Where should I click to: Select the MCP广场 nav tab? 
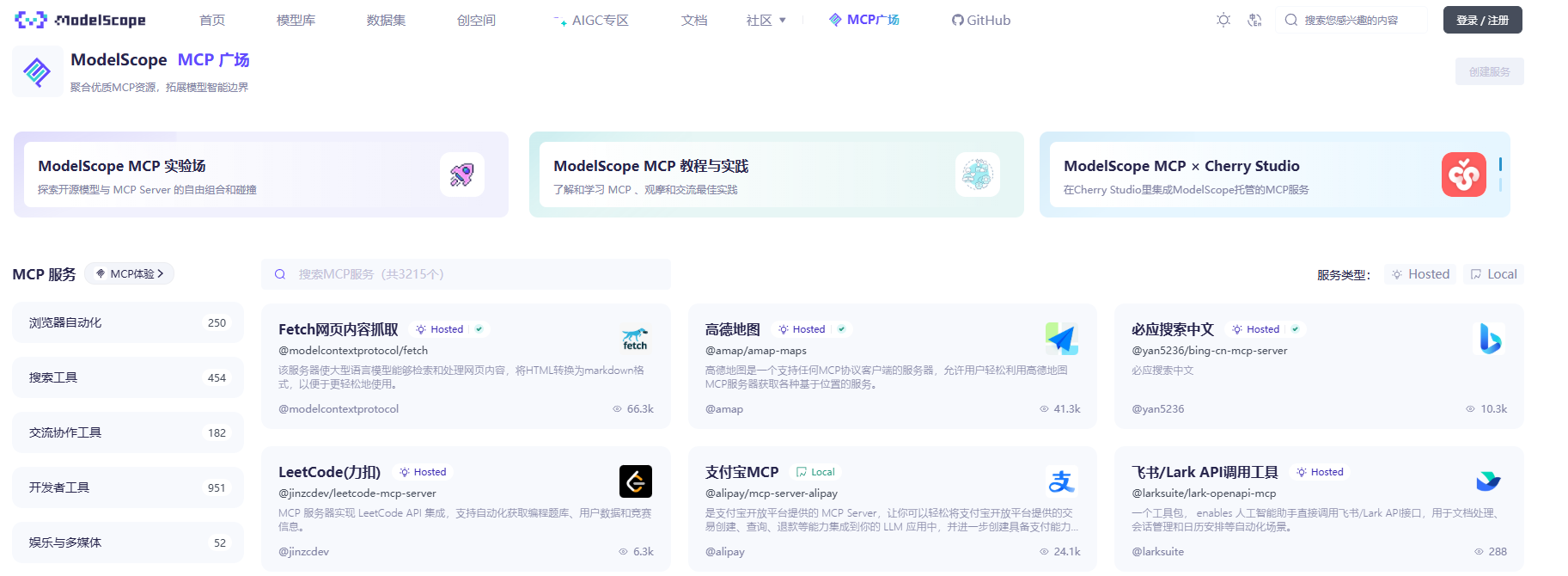coord(864,20)
